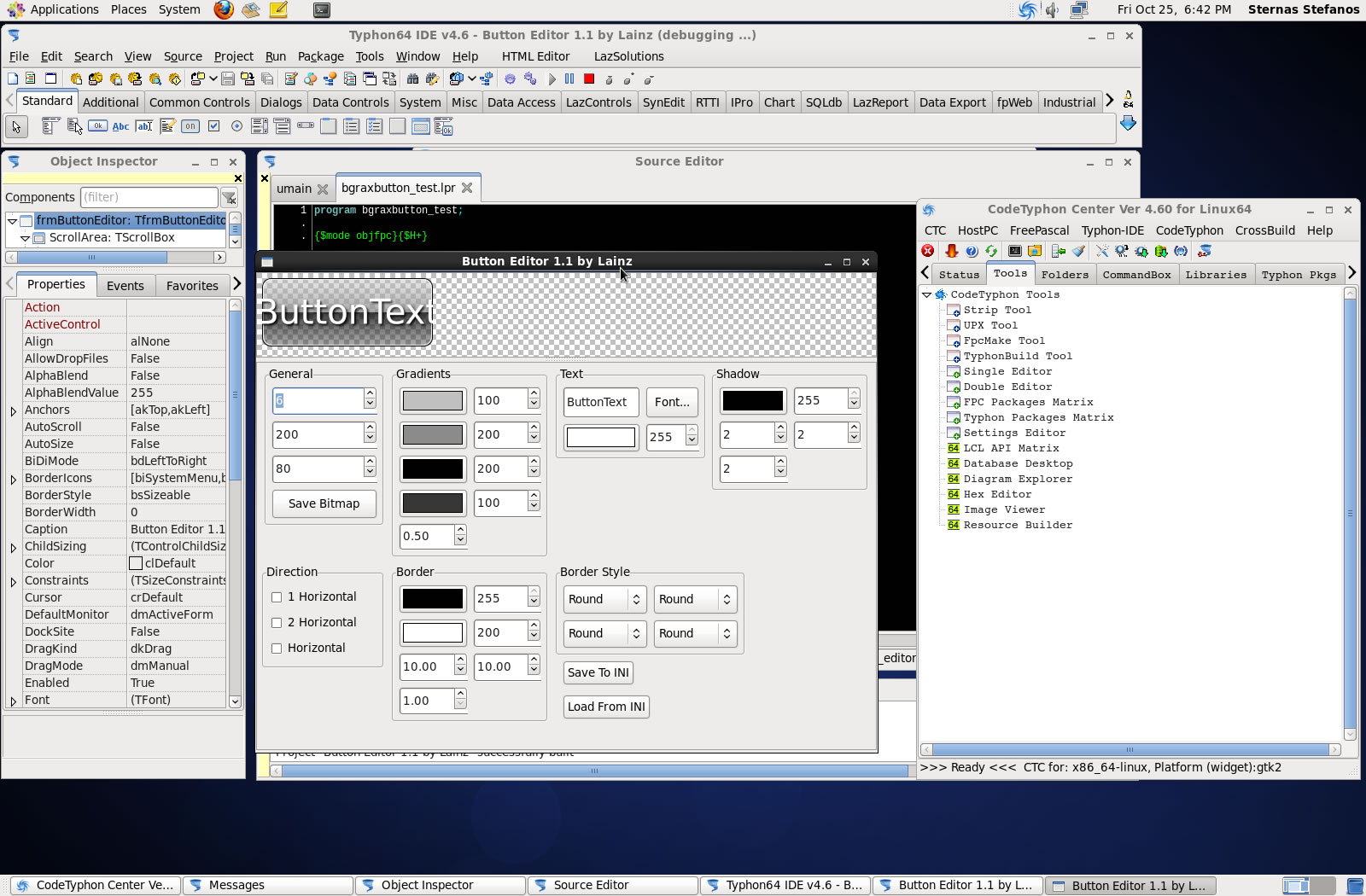Launch Firefox from the top panel
Image resolution: width=1366 pixels, height=896 pixels.
(224, 9)
